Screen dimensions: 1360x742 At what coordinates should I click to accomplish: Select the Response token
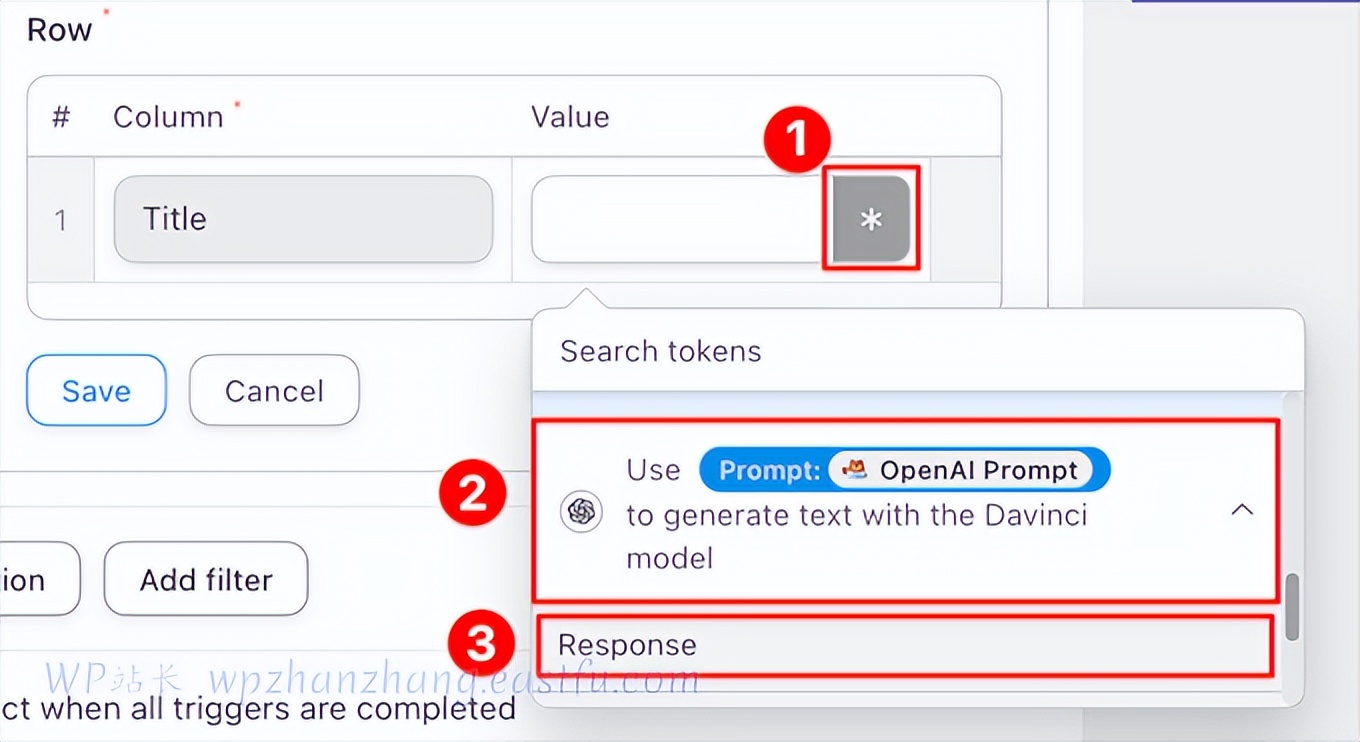click(627, 645)
